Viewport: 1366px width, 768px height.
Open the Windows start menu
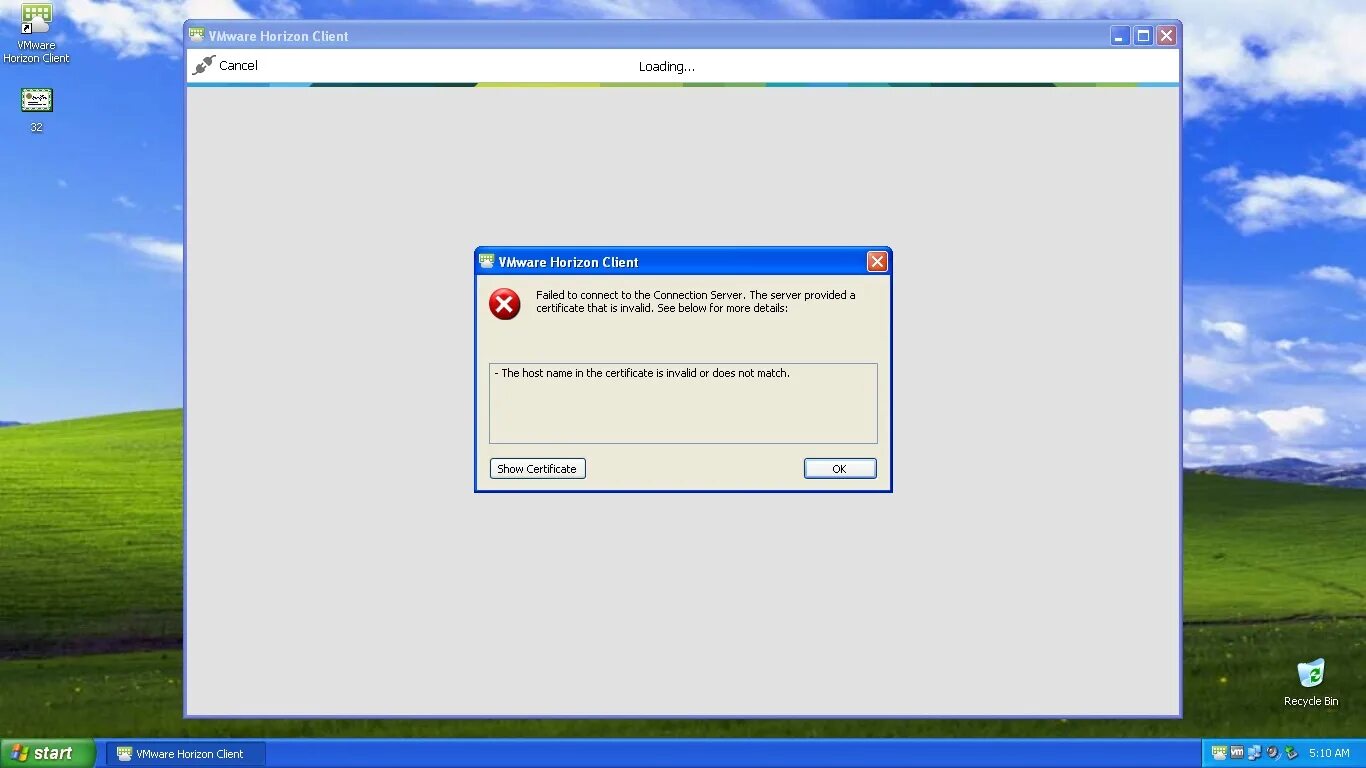pyautogui.click(x=48, y=753)
